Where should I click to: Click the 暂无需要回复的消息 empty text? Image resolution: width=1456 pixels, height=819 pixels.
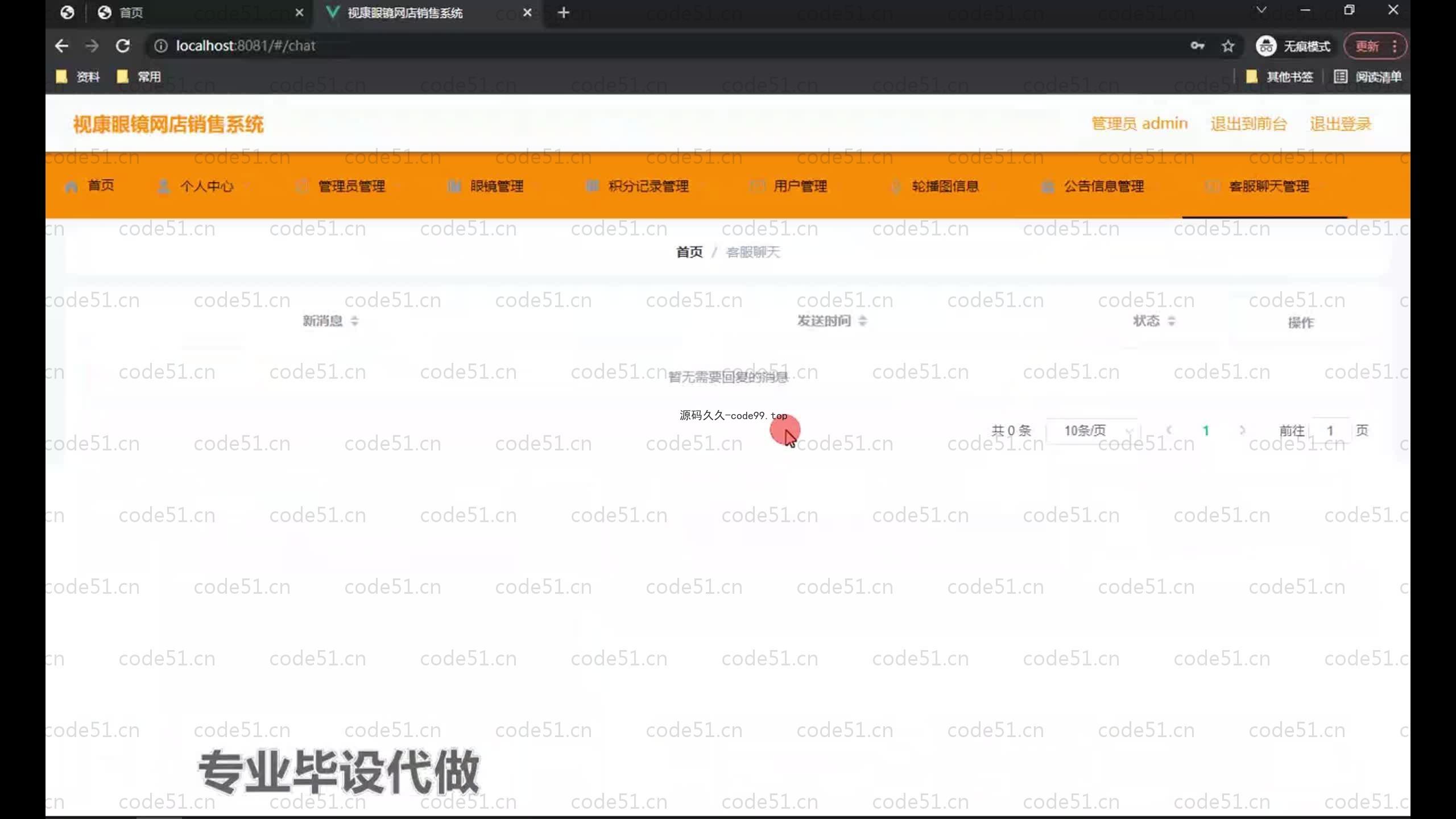[x=728, y=377]
